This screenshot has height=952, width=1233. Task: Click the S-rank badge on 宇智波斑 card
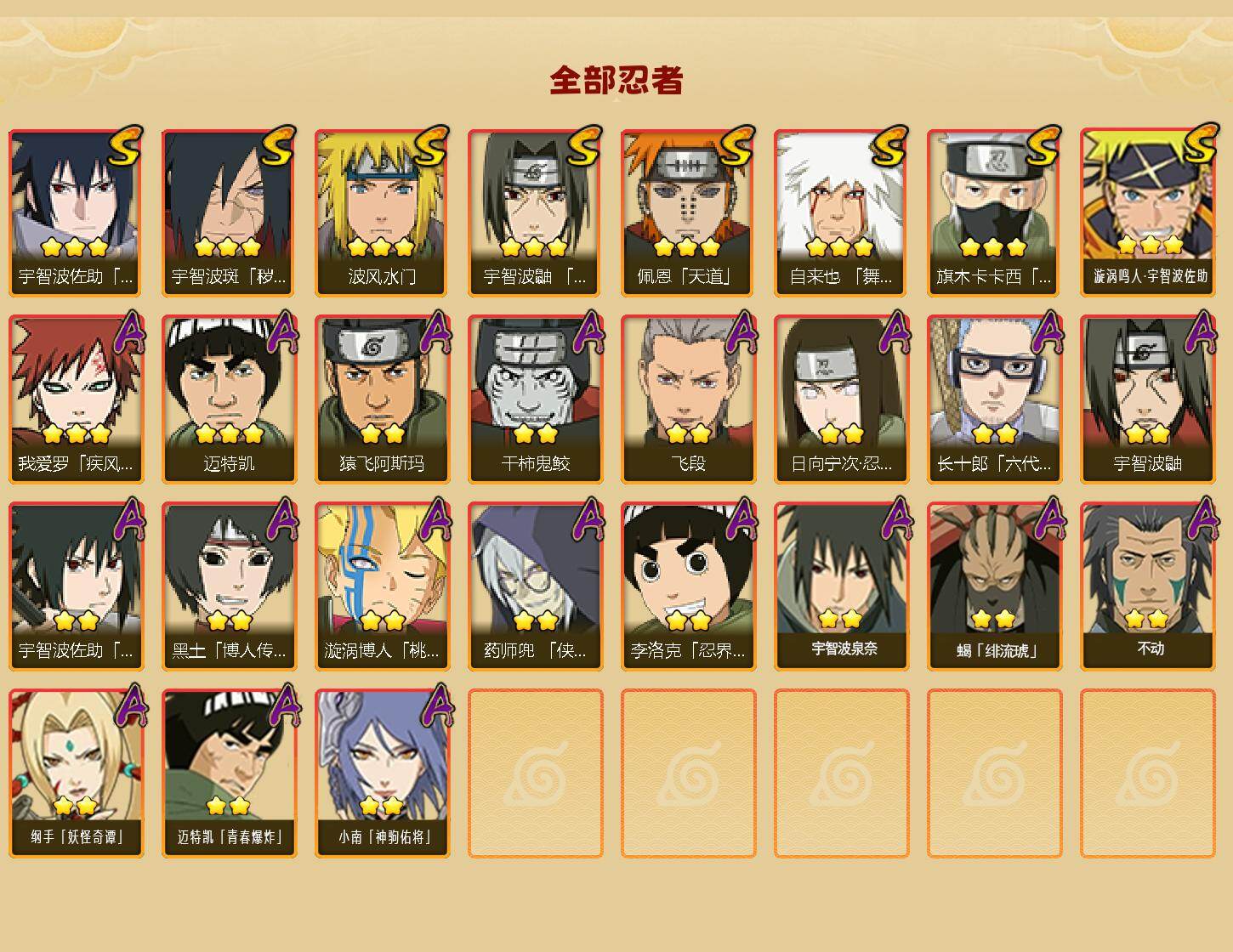point(279,146)
